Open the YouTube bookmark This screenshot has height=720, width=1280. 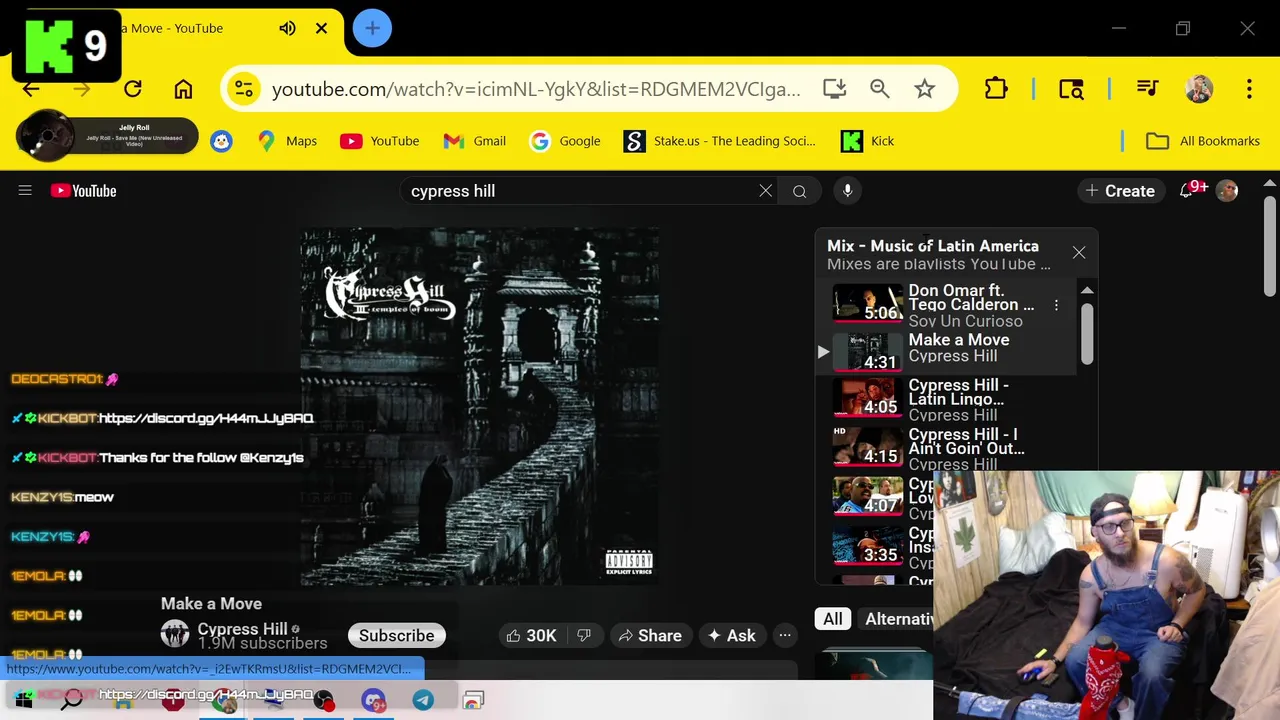pyautogui.click(x=379, y=141)
